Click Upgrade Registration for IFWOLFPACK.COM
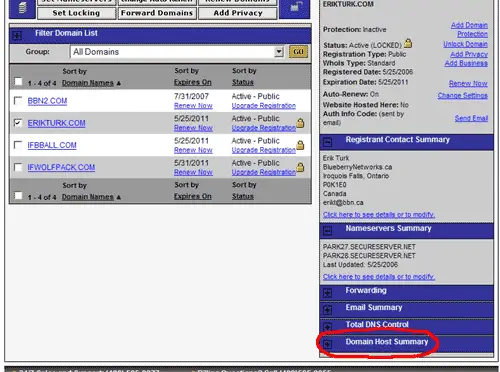This screenshot has height=372, width=500. [264, 172]
